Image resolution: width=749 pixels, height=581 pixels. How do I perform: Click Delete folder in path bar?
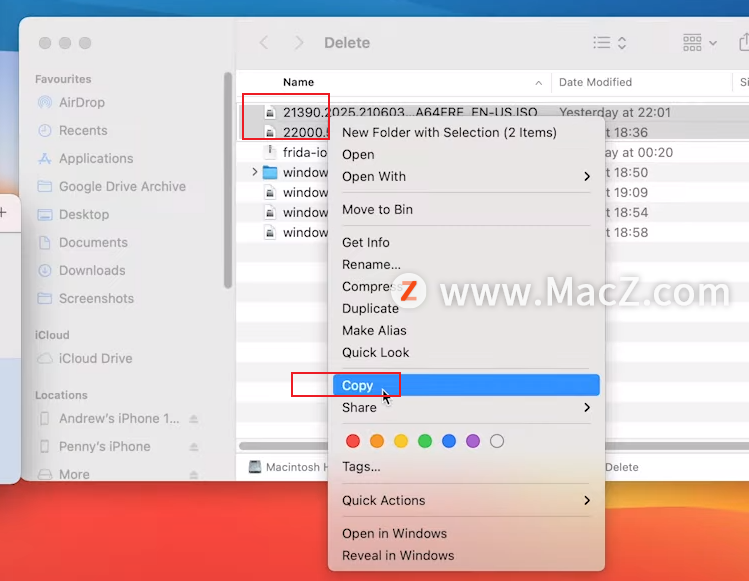click(621, 467)
